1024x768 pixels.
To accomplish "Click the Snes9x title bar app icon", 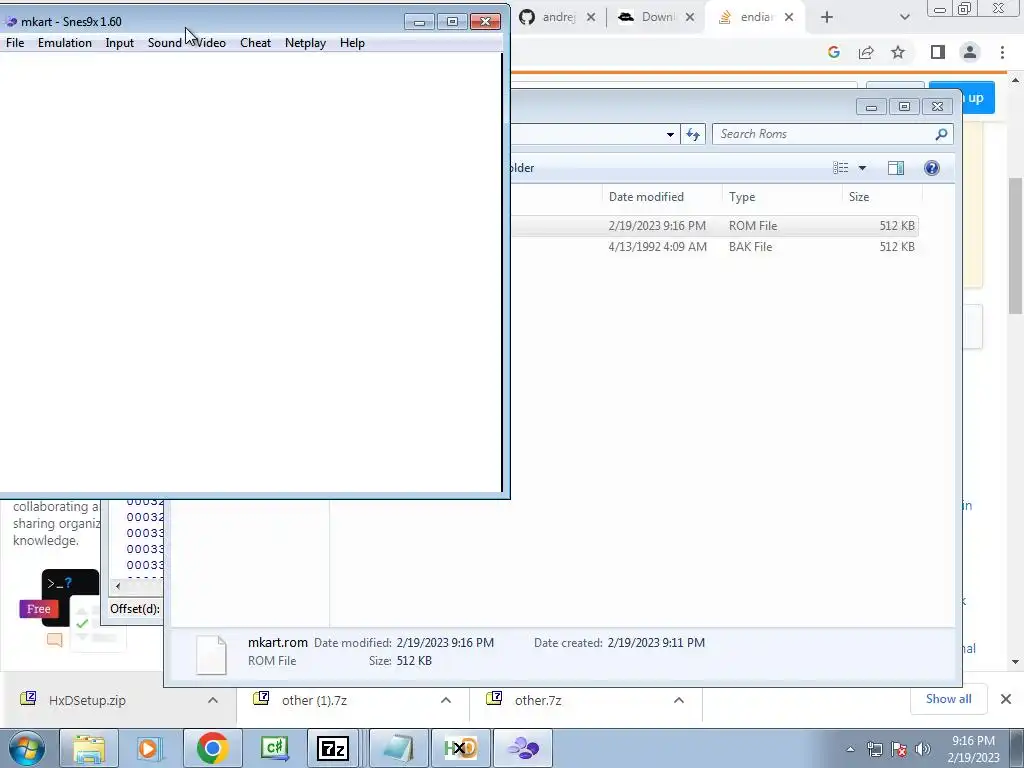I will point(10,22).
